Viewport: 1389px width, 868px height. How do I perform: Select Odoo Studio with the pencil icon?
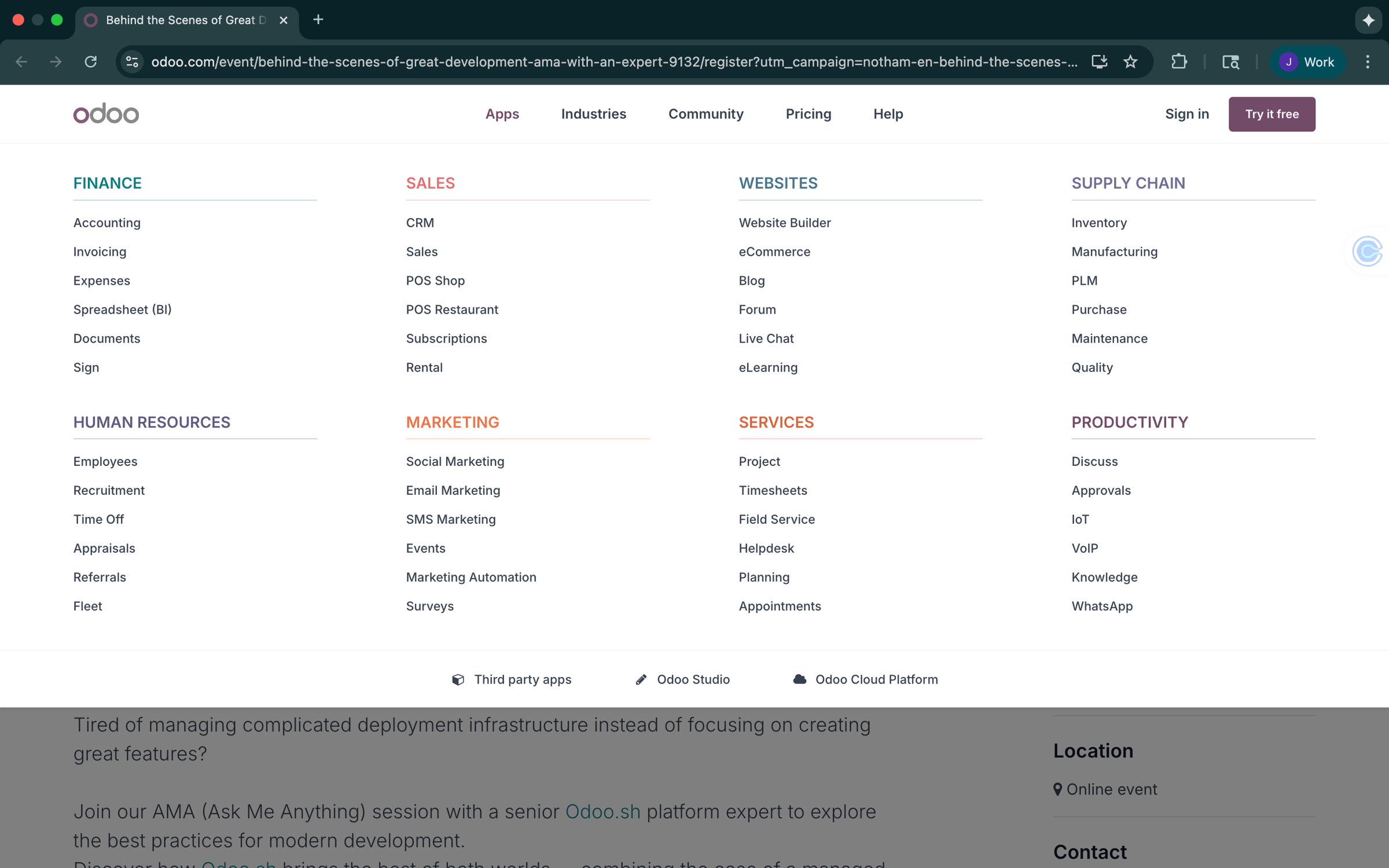[682, 679]
